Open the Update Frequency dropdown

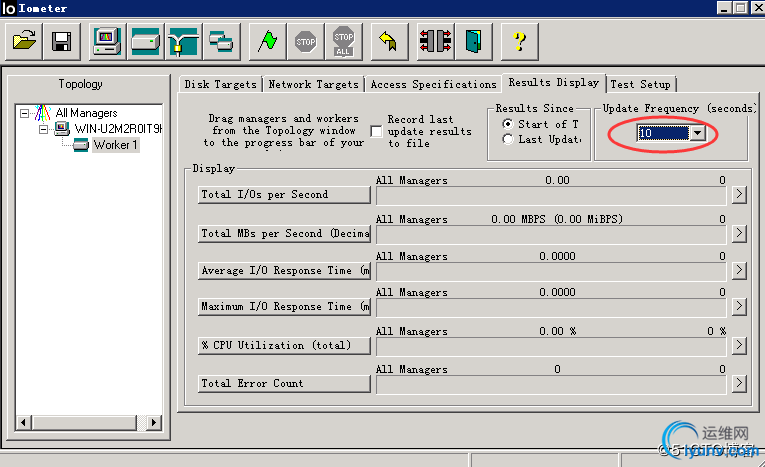point(698,133)
